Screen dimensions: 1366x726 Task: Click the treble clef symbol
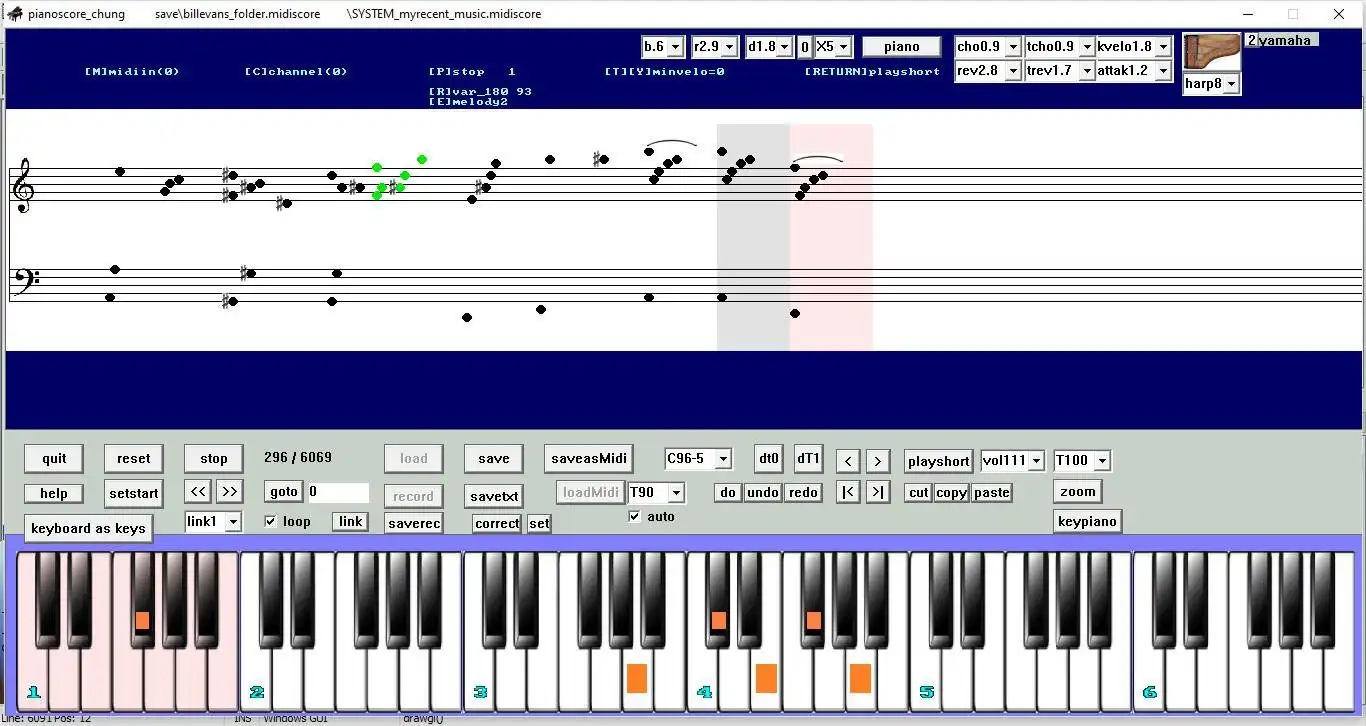click(21, 186)
